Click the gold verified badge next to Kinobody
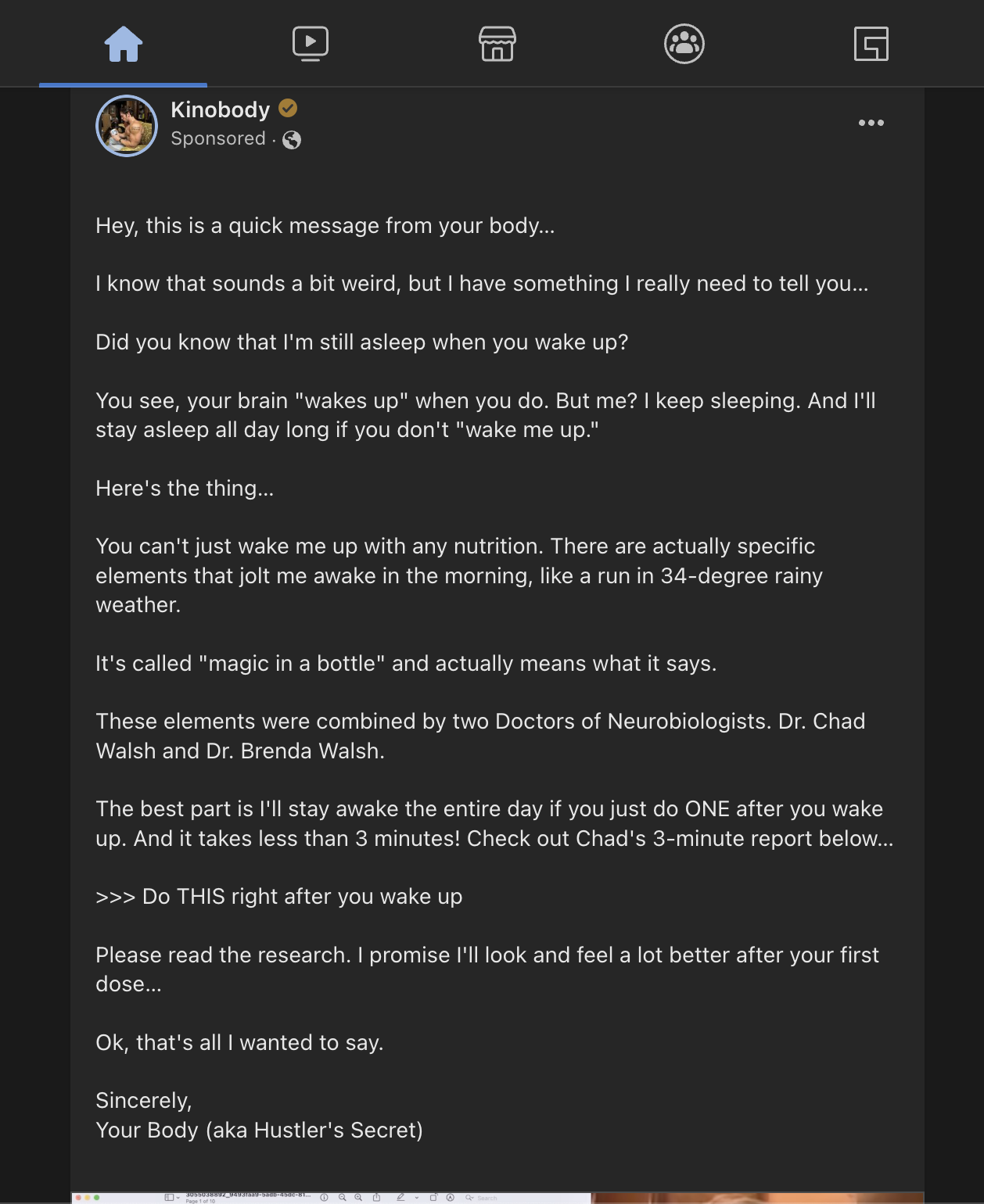This screenshot has height=1204, width=984. coord(288,108)
